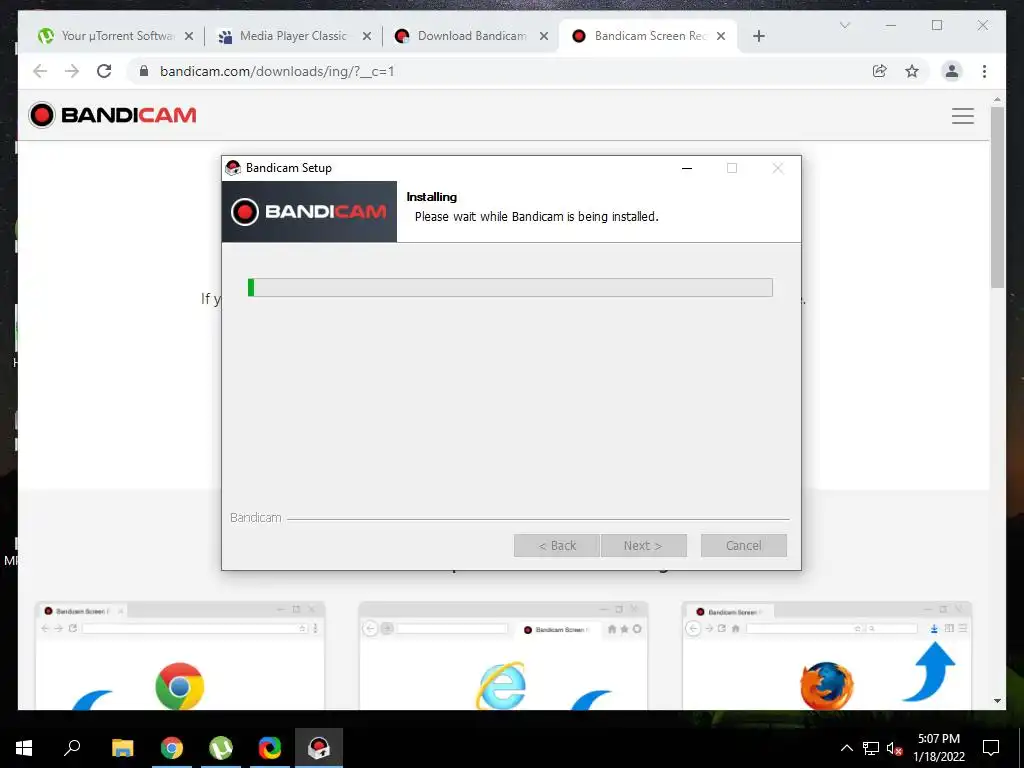Image resolution: width=1024 pixels, height=768 pixels.
Task: Select the Bandicam Screen Recorder tab
Action: click(x=648, y=36)
